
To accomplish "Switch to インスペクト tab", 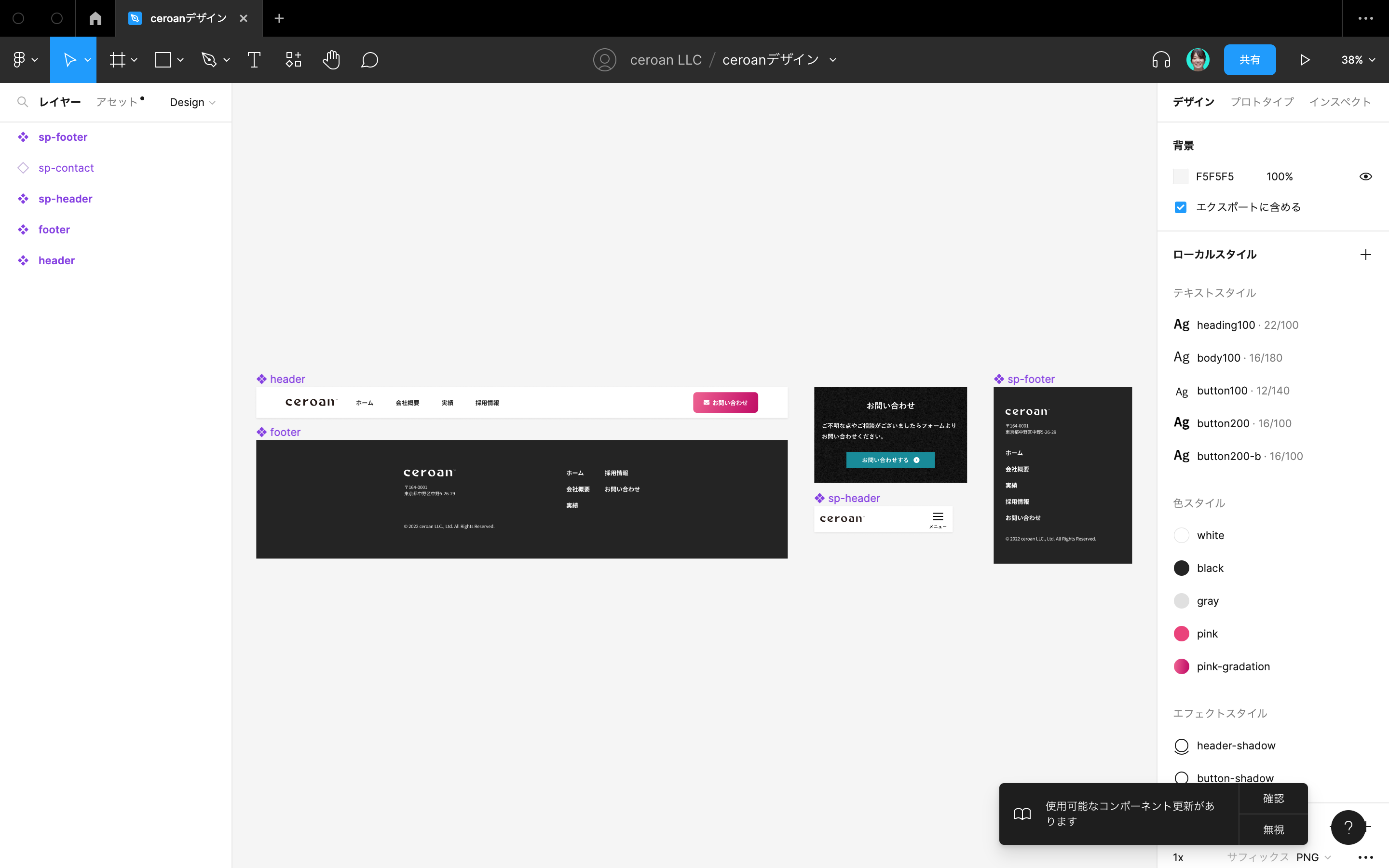I will (x=1340, y=101).
